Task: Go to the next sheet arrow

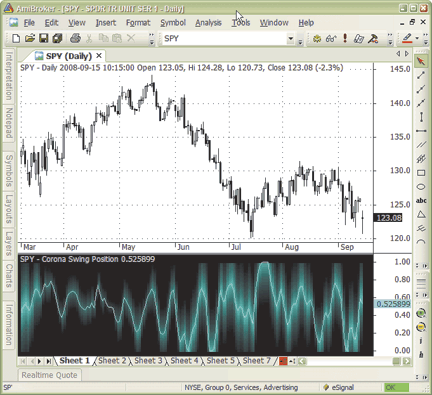Action: point(39,361)
